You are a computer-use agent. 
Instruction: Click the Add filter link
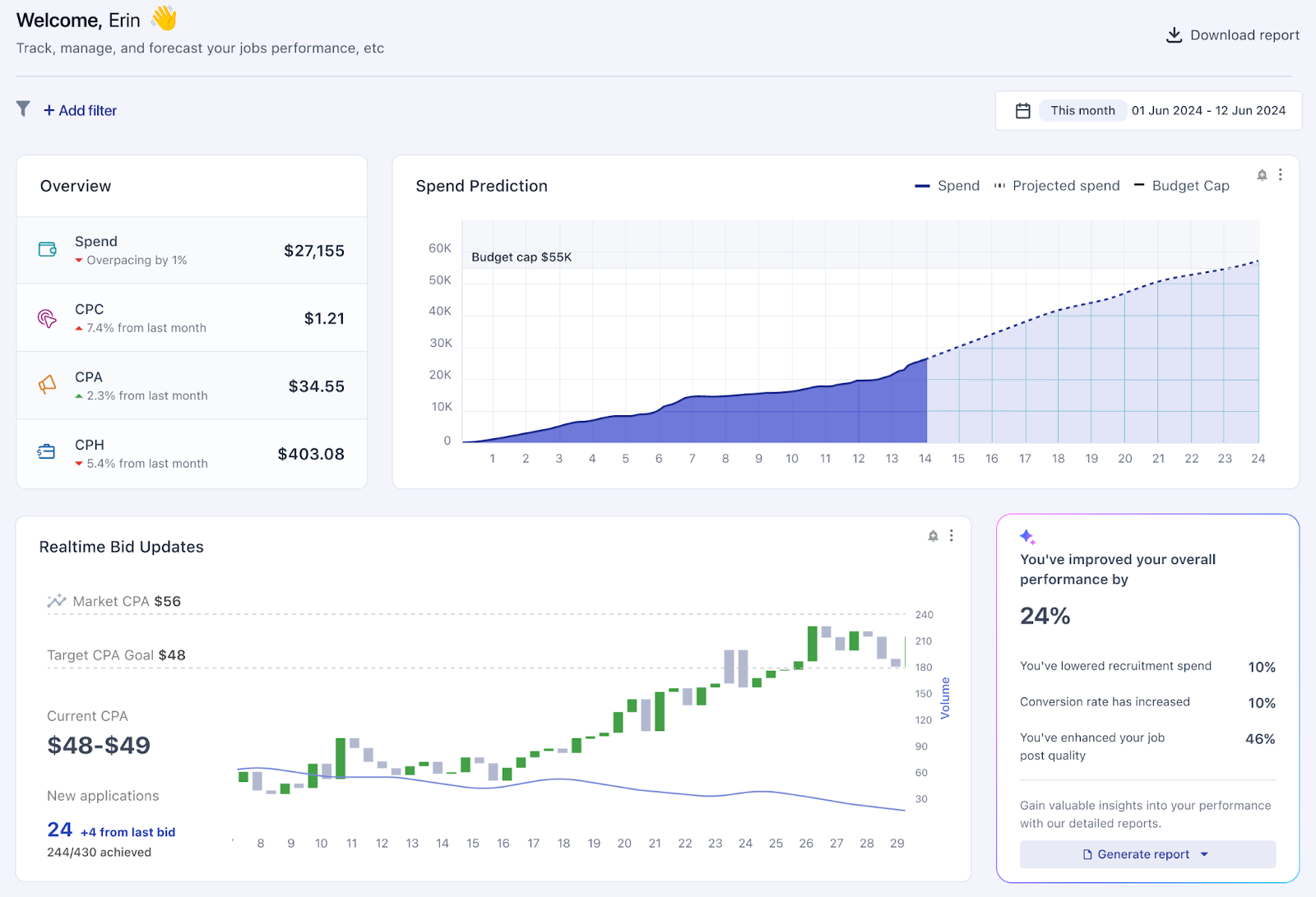[x=81, y=111]
